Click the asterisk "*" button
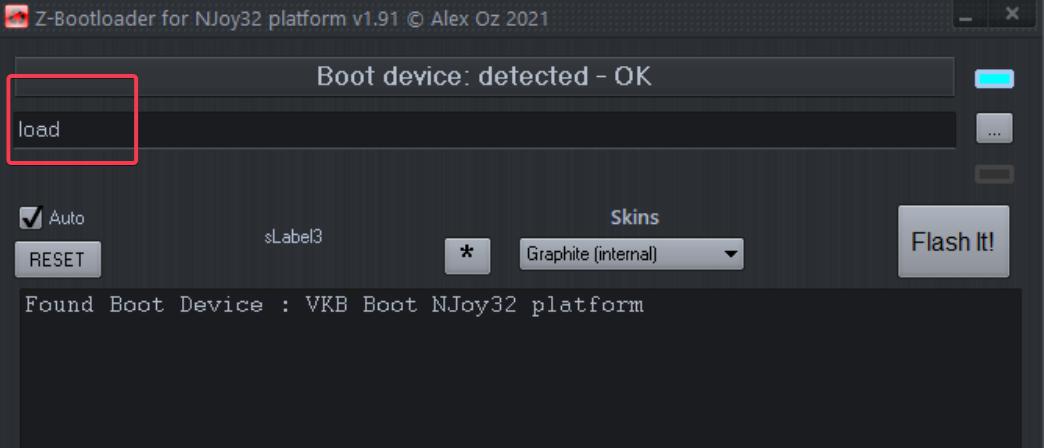The image size is (1044, 448). pos(467,256)
